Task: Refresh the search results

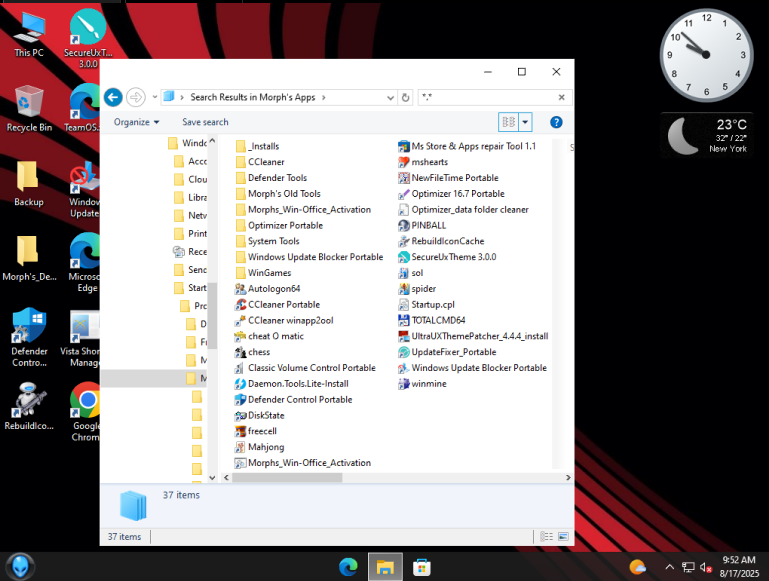Action: pos(406,98)
